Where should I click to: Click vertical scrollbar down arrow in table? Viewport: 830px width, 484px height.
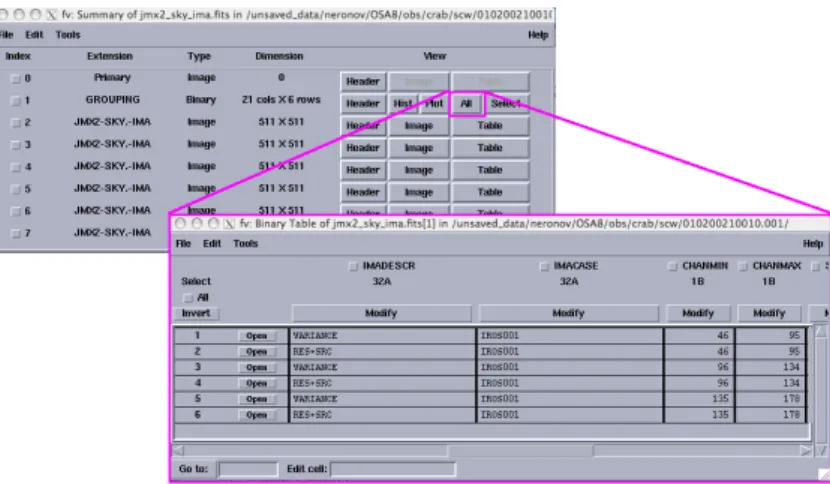coord(820,451)
